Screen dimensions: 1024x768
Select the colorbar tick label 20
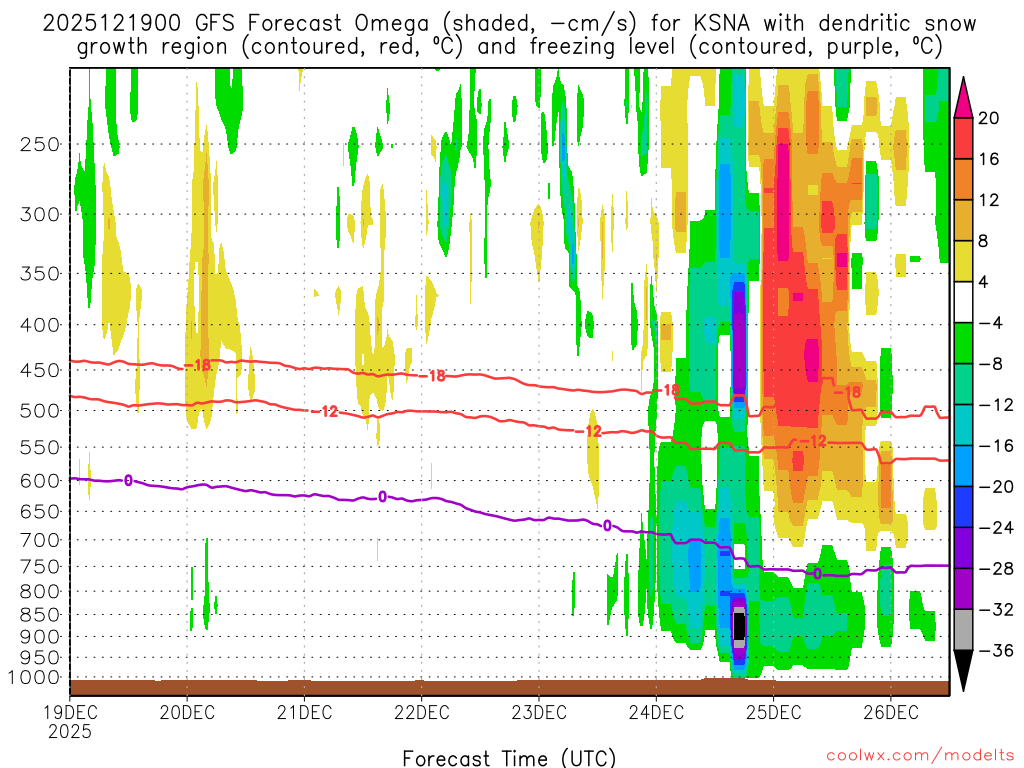pos(989,118)
